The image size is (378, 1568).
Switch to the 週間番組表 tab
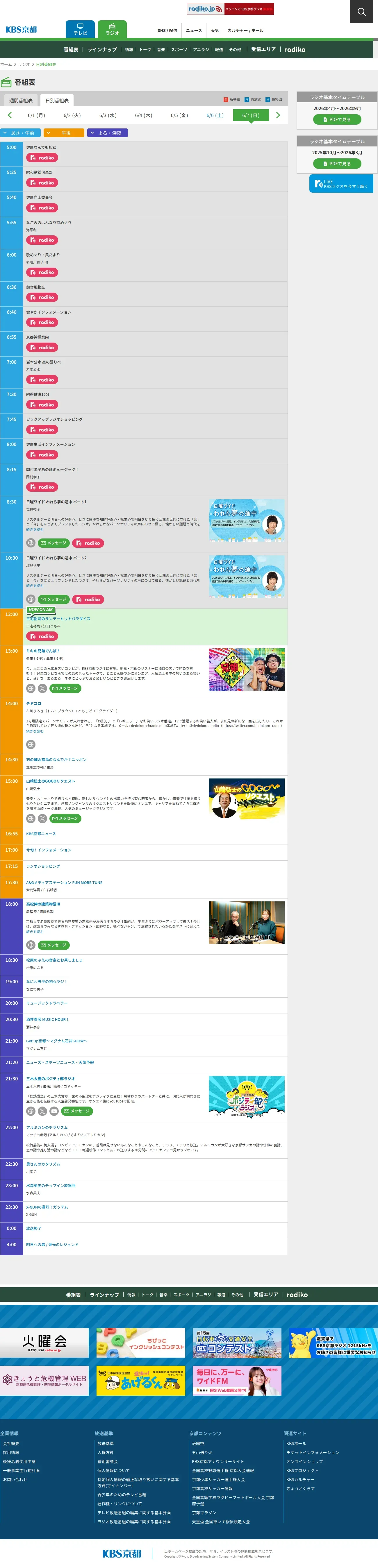pyautogui.click(x=21, y=101)
